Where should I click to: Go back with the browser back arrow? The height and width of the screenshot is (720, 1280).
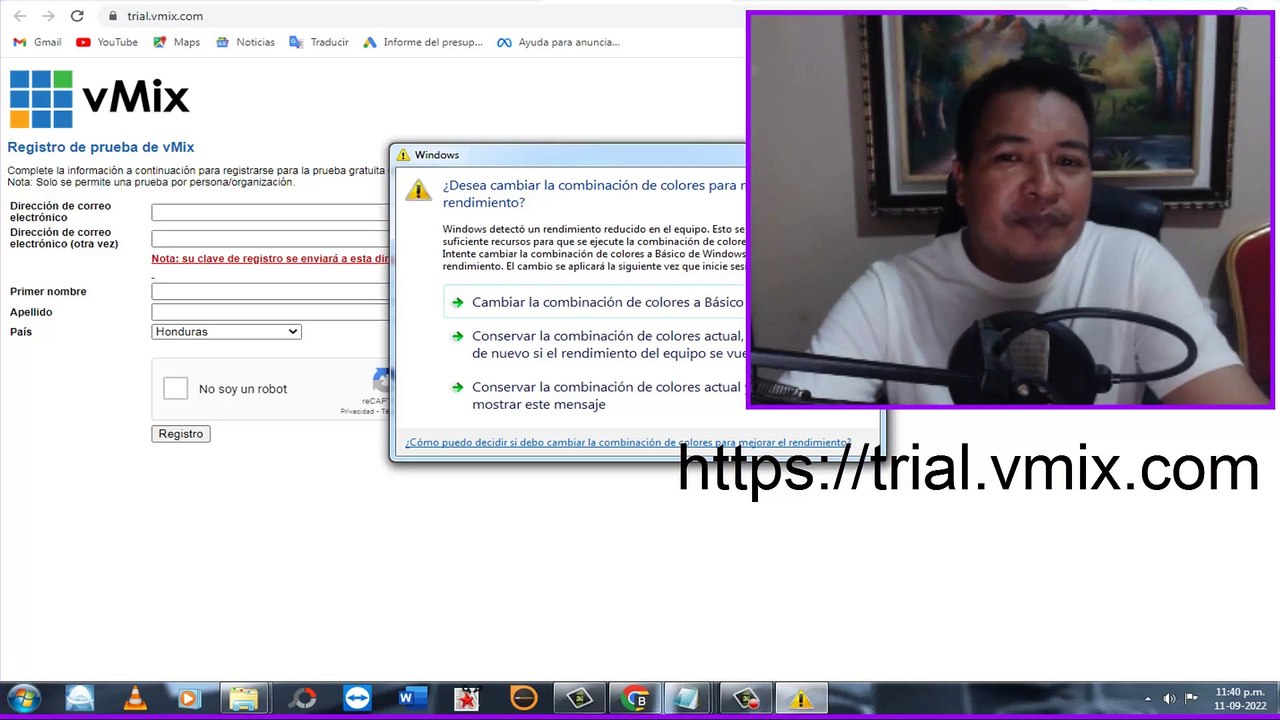click(20, 16)
